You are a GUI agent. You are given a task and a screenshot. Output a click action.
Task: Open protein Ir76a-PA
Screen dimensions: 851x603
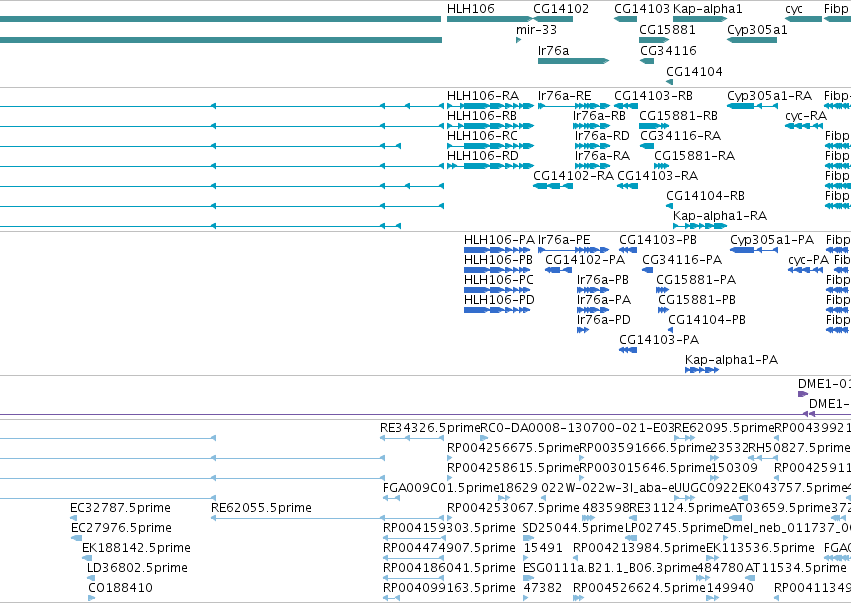(604, 300)
